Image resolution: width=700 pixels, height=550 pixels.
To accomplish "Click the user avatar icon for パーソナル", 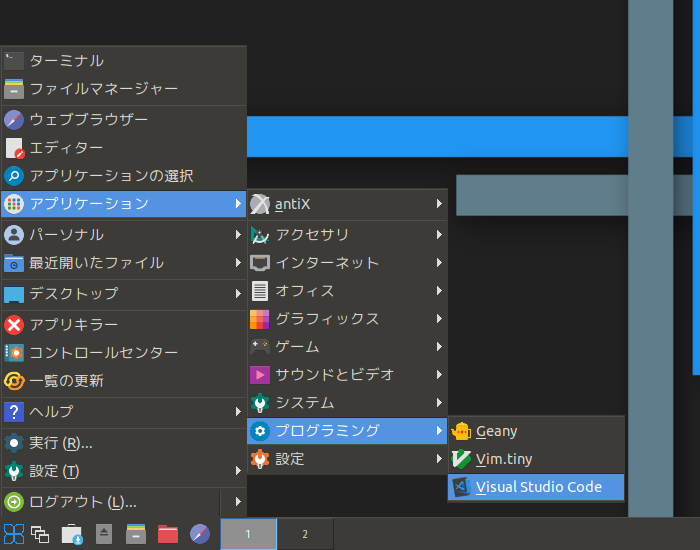I will [14, 235].
